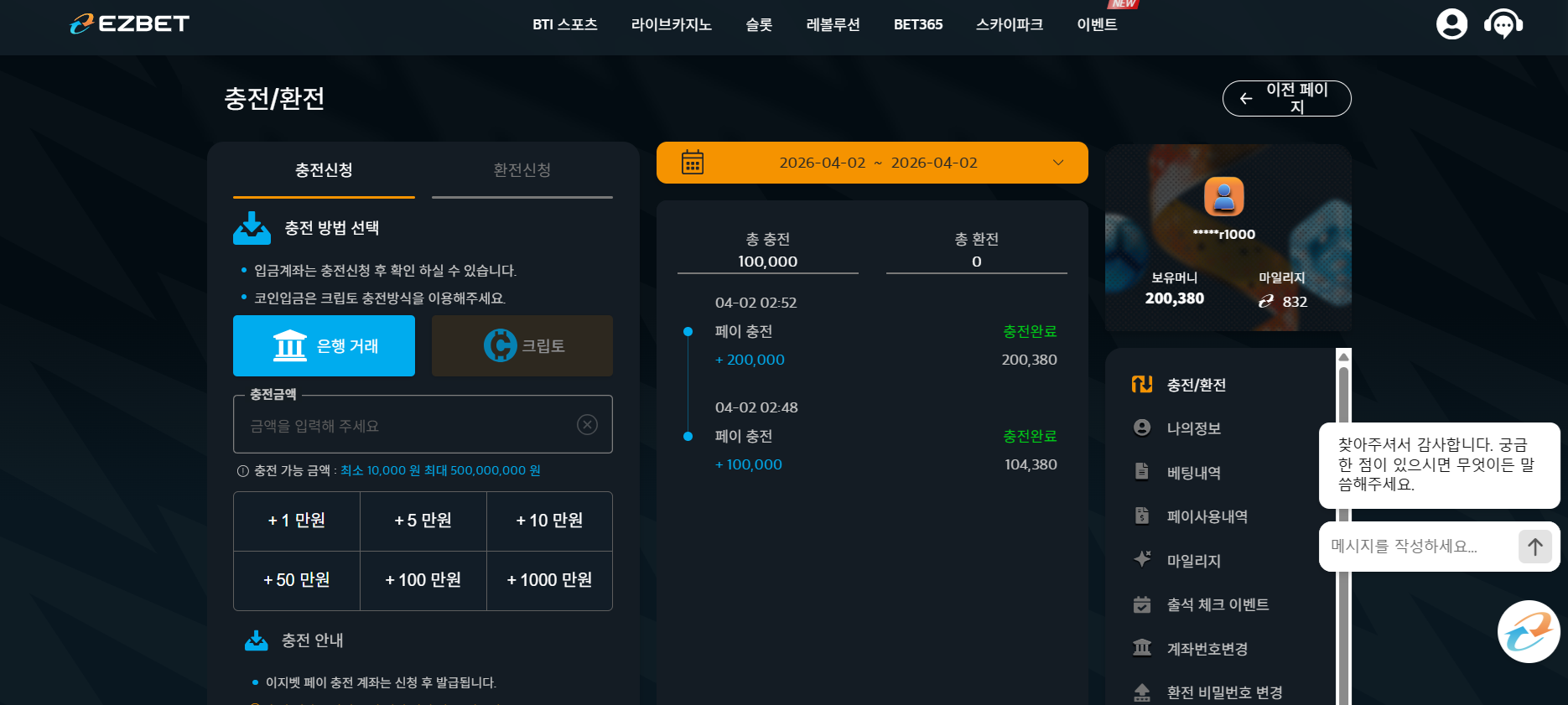Viewport: 1568px width, 705px height.
Task: Select the 은행 거래 payment method
Action: 324,345
